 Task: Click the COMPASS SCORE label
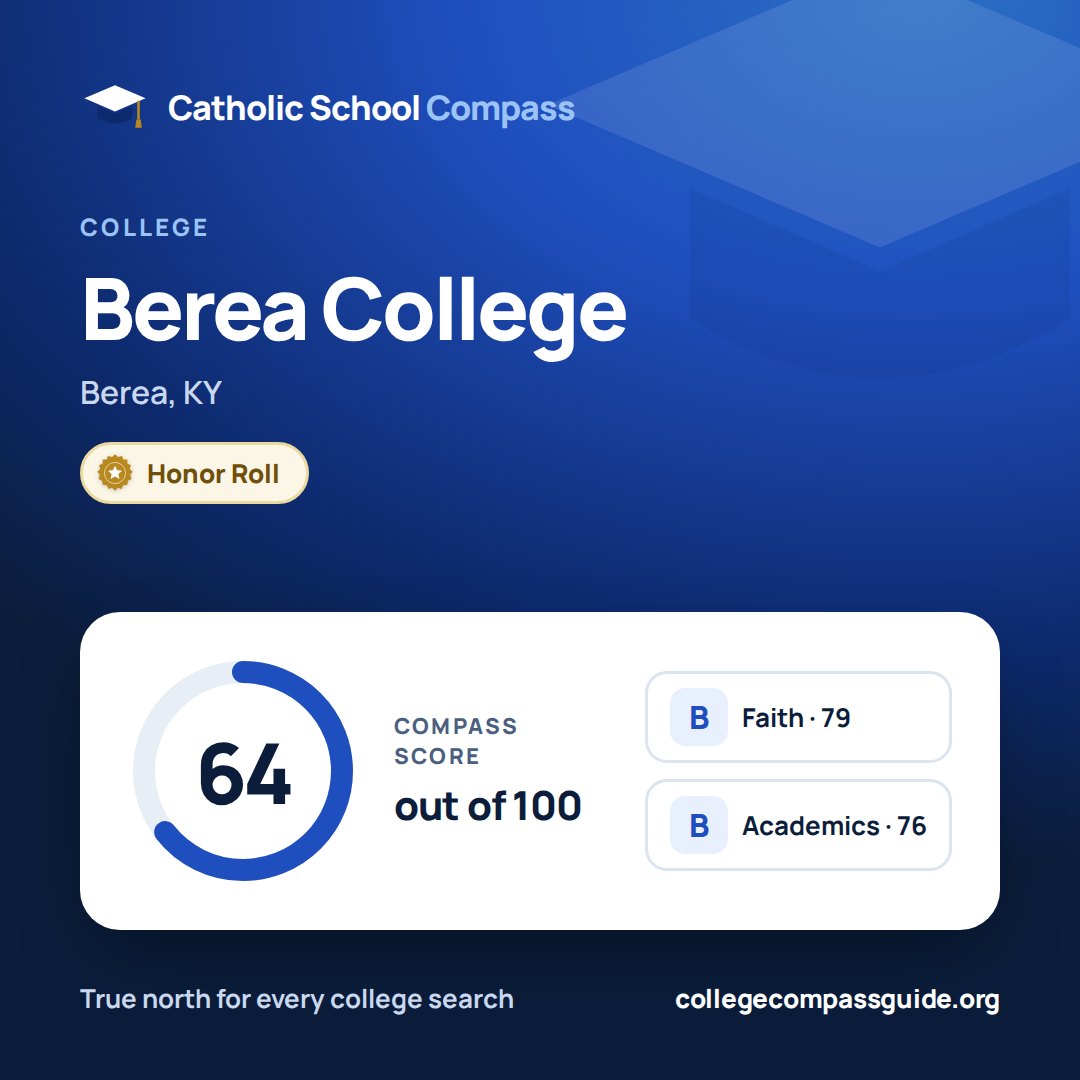pyautogui.click(x=455, y=741)
